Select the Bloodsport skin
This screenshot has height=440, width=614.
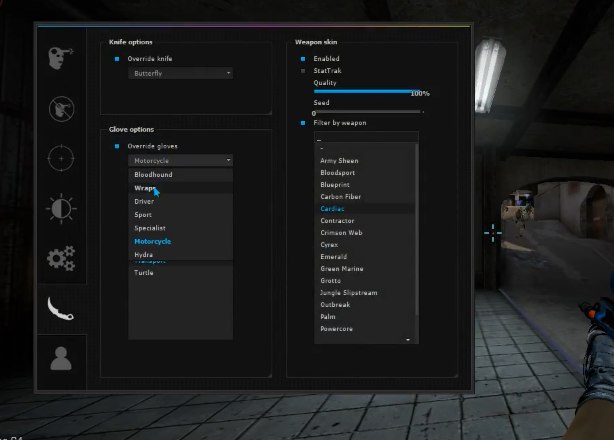pos(365,173)
